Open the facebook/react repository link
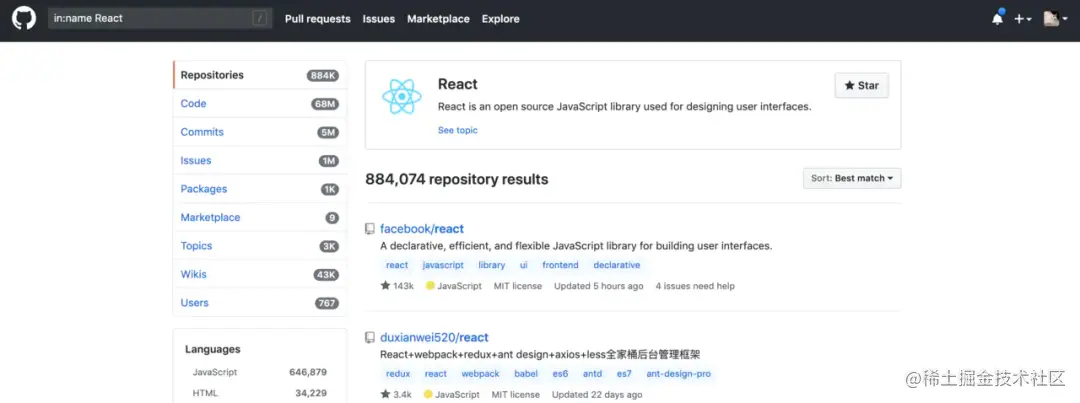1080x403 pixels. click(x=422, y=229)
